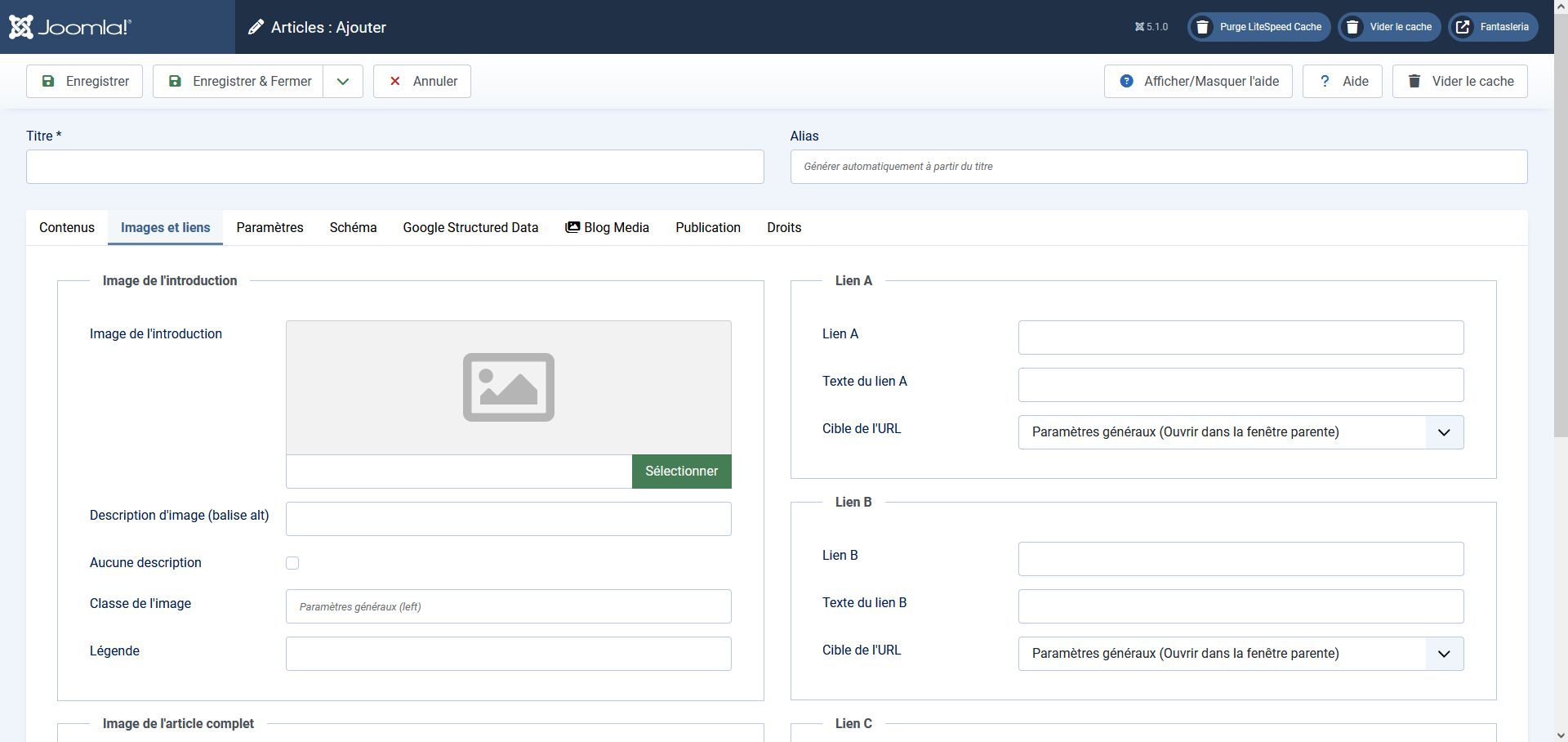The image size is (1568, 742).
Task: Click the pencil icon beside Articles : Ajouter
Action: (256, 27)
